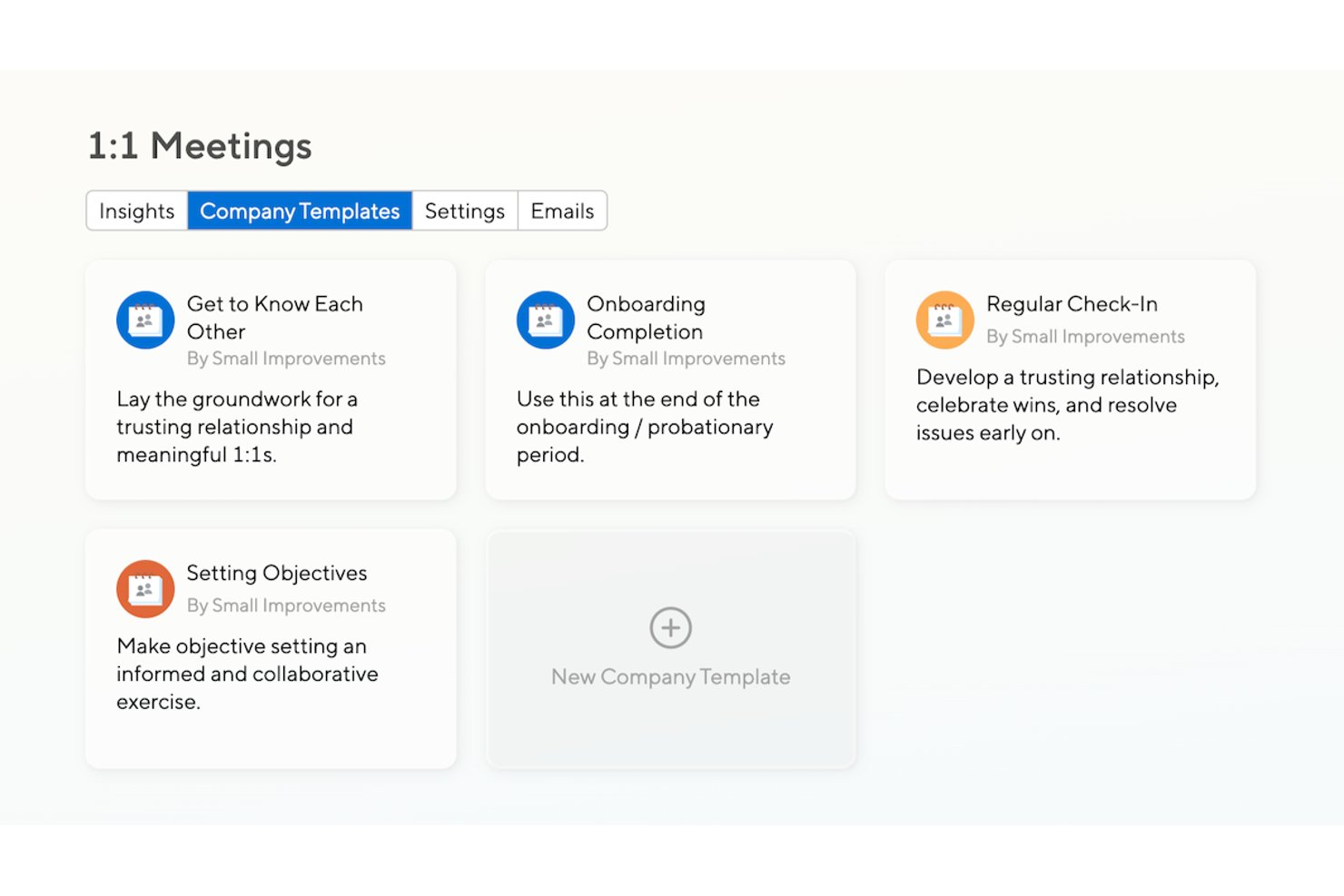Click the New Company Template label
Image resolution: width=1344 pixels, height=896 pixels.
[671, 677]
